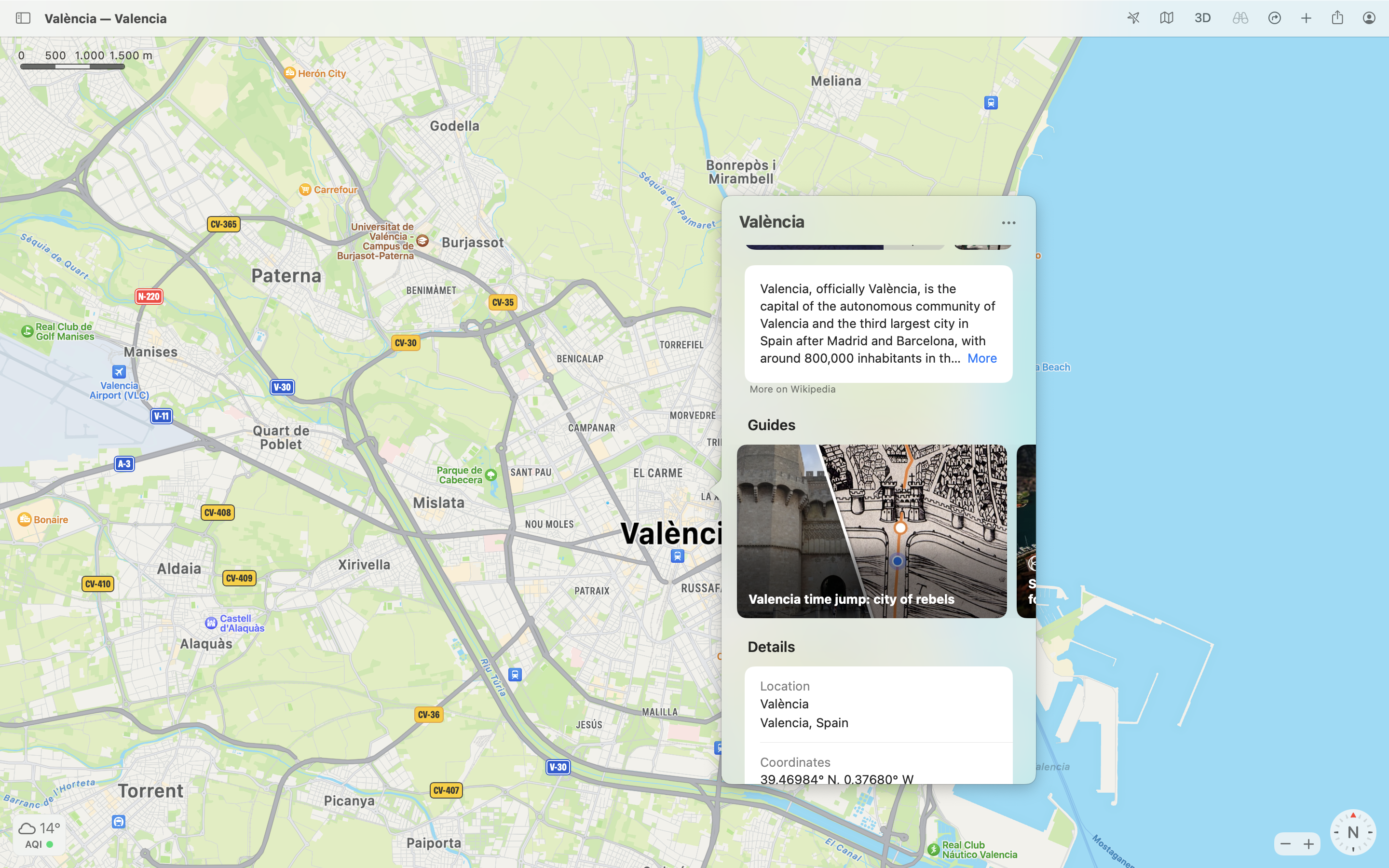Switch to 3D view
Image resolution: width=1389 pixels, height=868 pixels.
tap(1202, 18)
